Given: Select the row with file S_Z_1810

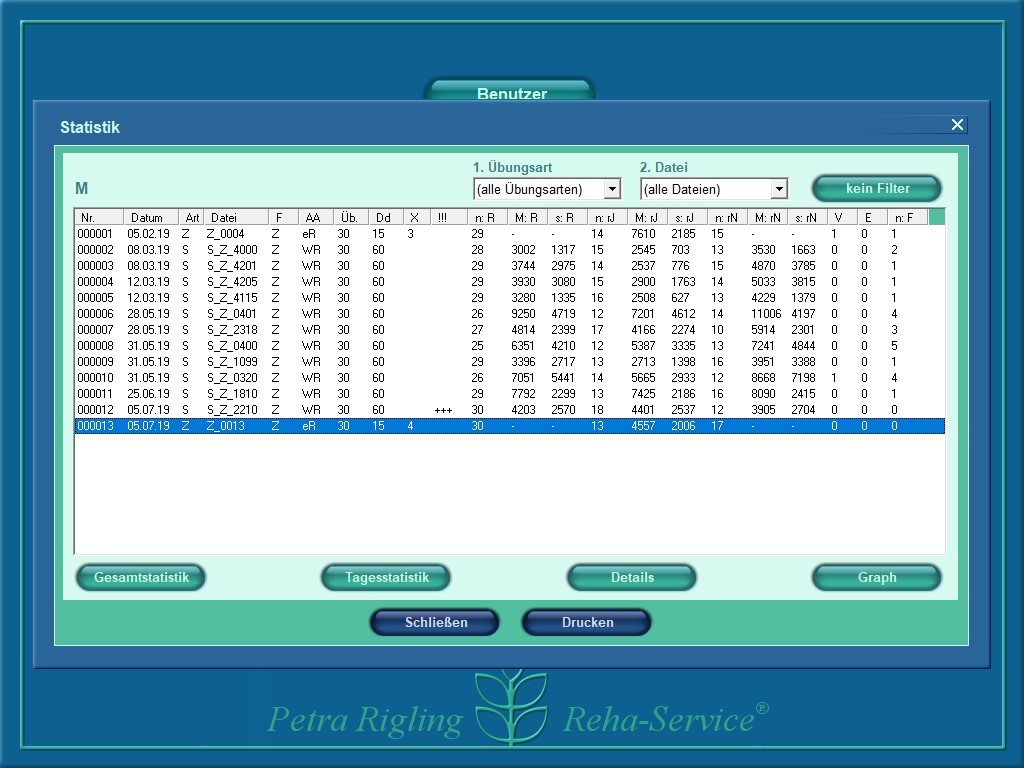Looking at the screenshot, I should pyautogui.click(x=509, y=394).
